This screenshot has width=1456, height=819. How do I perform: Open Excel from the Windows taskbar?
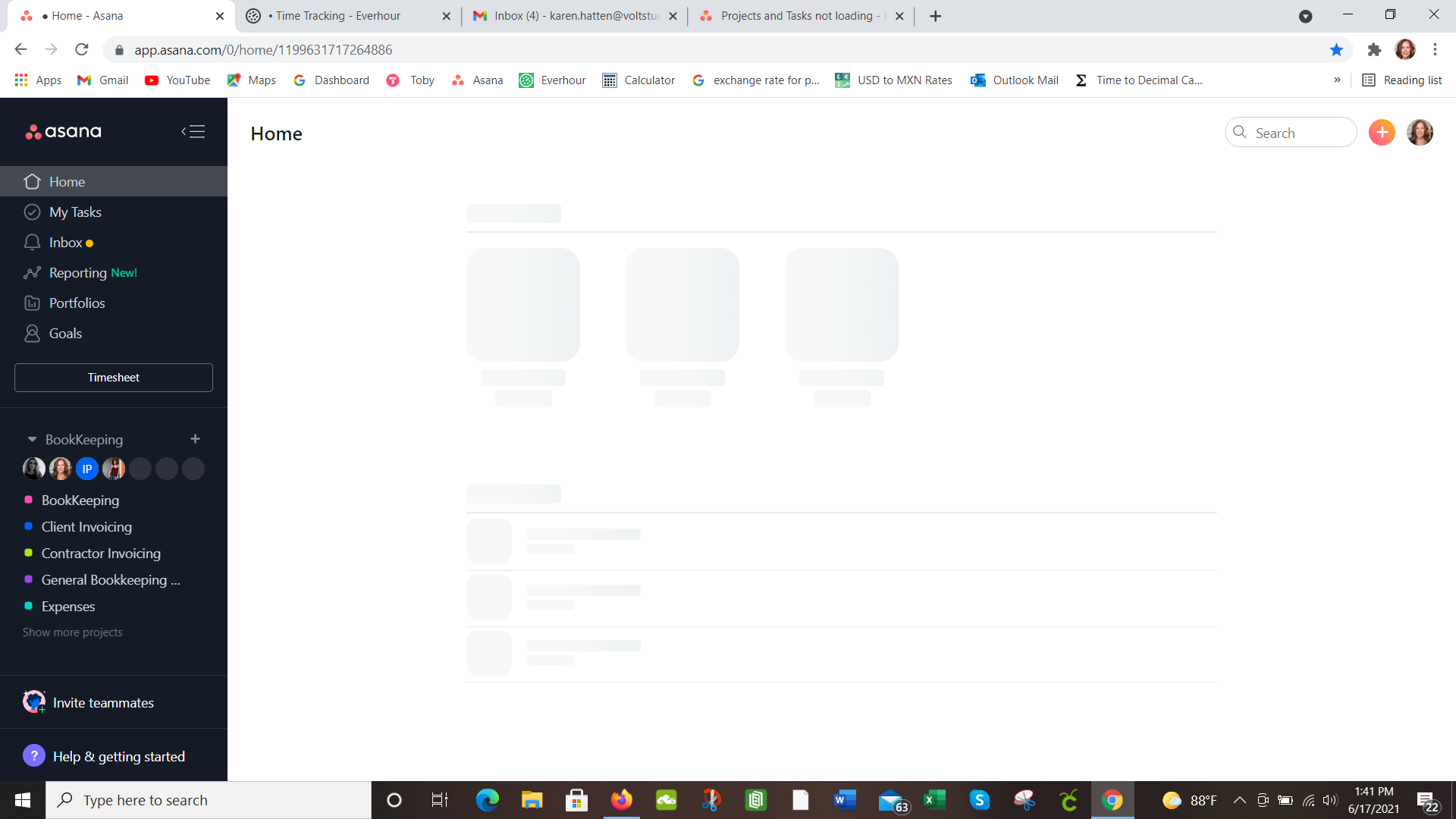[934, 800]
